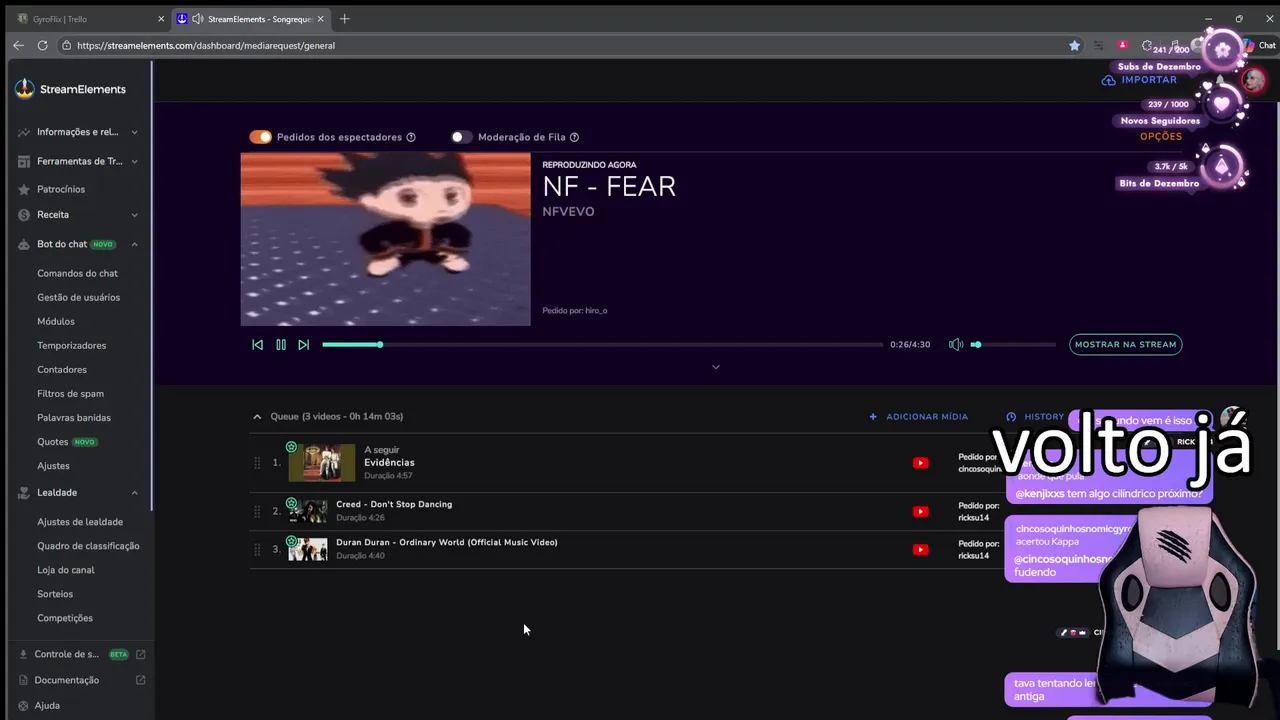
Task: Click help icon next to Moderação de Fila
Action: pos(574,137)
